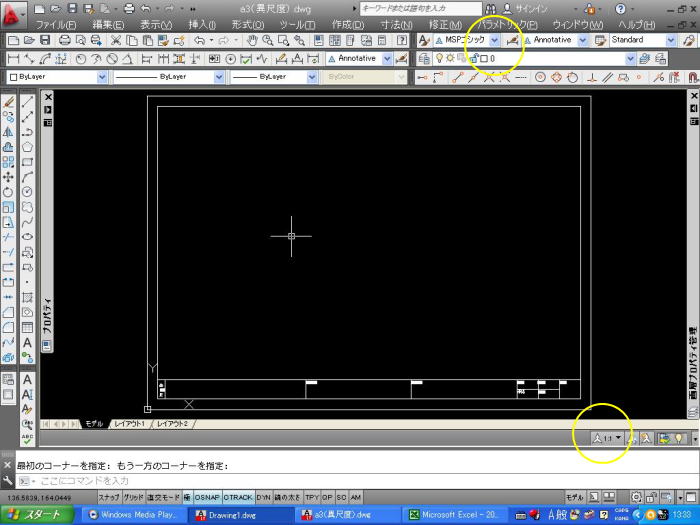Select the Move tool in Modify toolbar

pos(8,177)
